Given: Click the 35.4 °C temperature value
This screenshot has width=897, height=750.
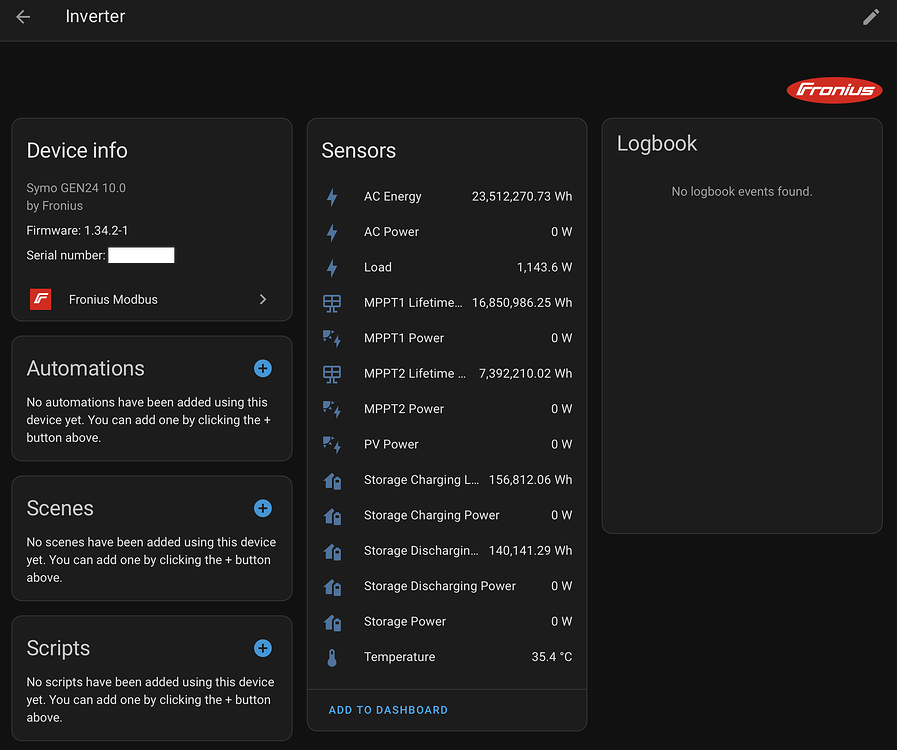Looking at the screenshot, I should coord(551,657).
